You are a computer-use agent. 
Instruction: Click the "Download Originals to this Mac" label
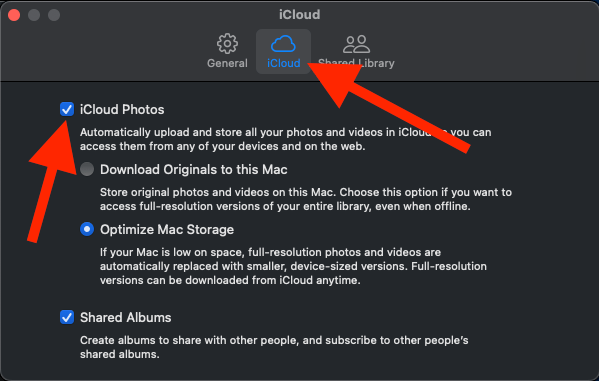(x=194, y=169)
